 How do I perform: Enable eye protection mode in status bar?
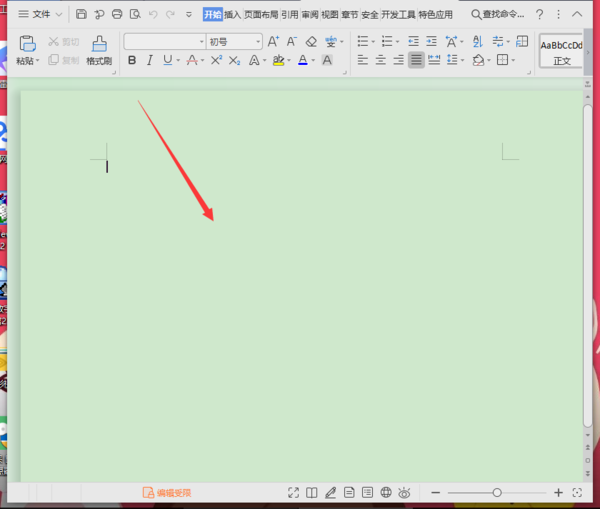pyautogui.click(x=404, y=493)
